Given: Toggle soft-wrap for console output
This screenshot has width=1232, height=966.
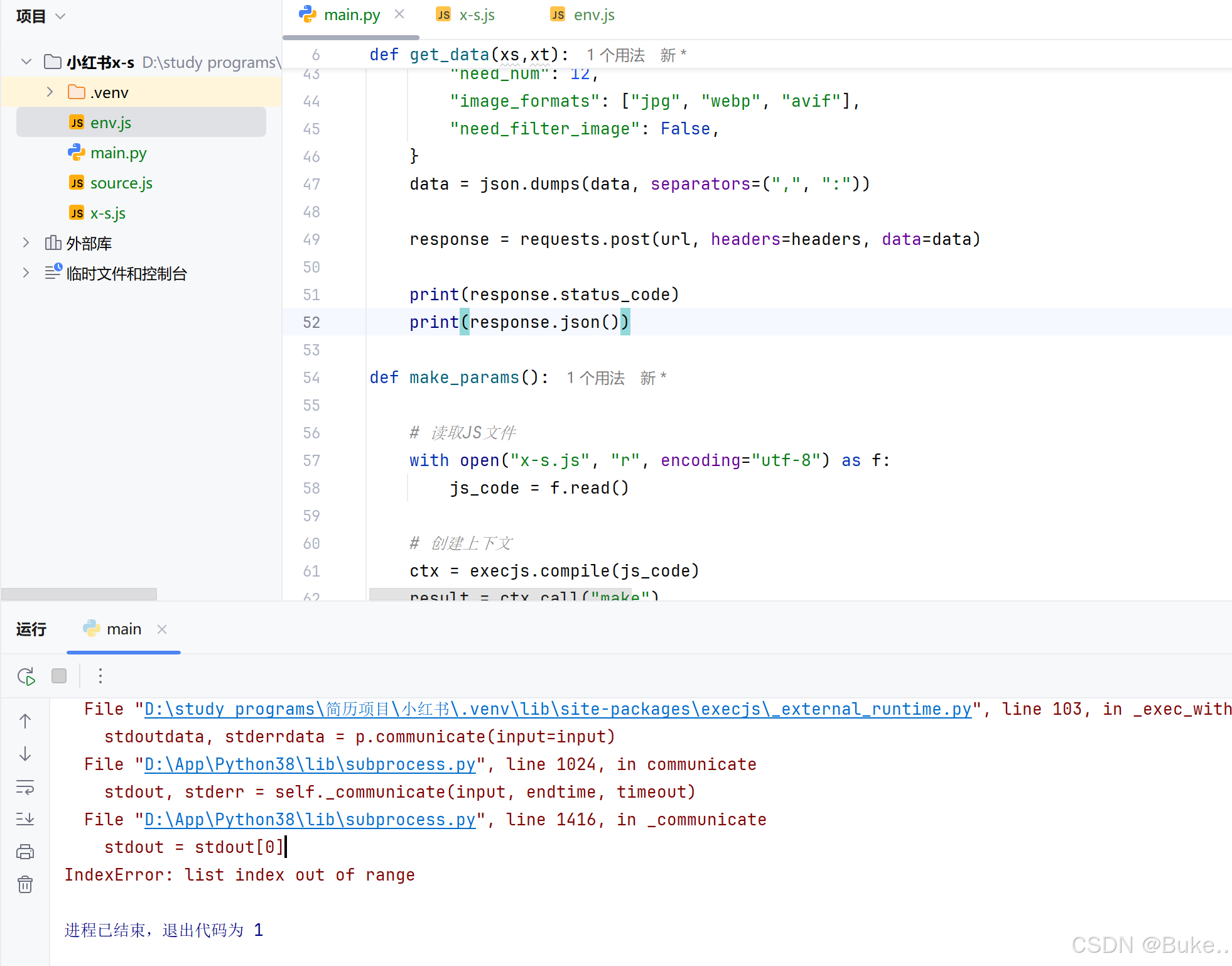Looking at the screenshot, I should [25, 787].
